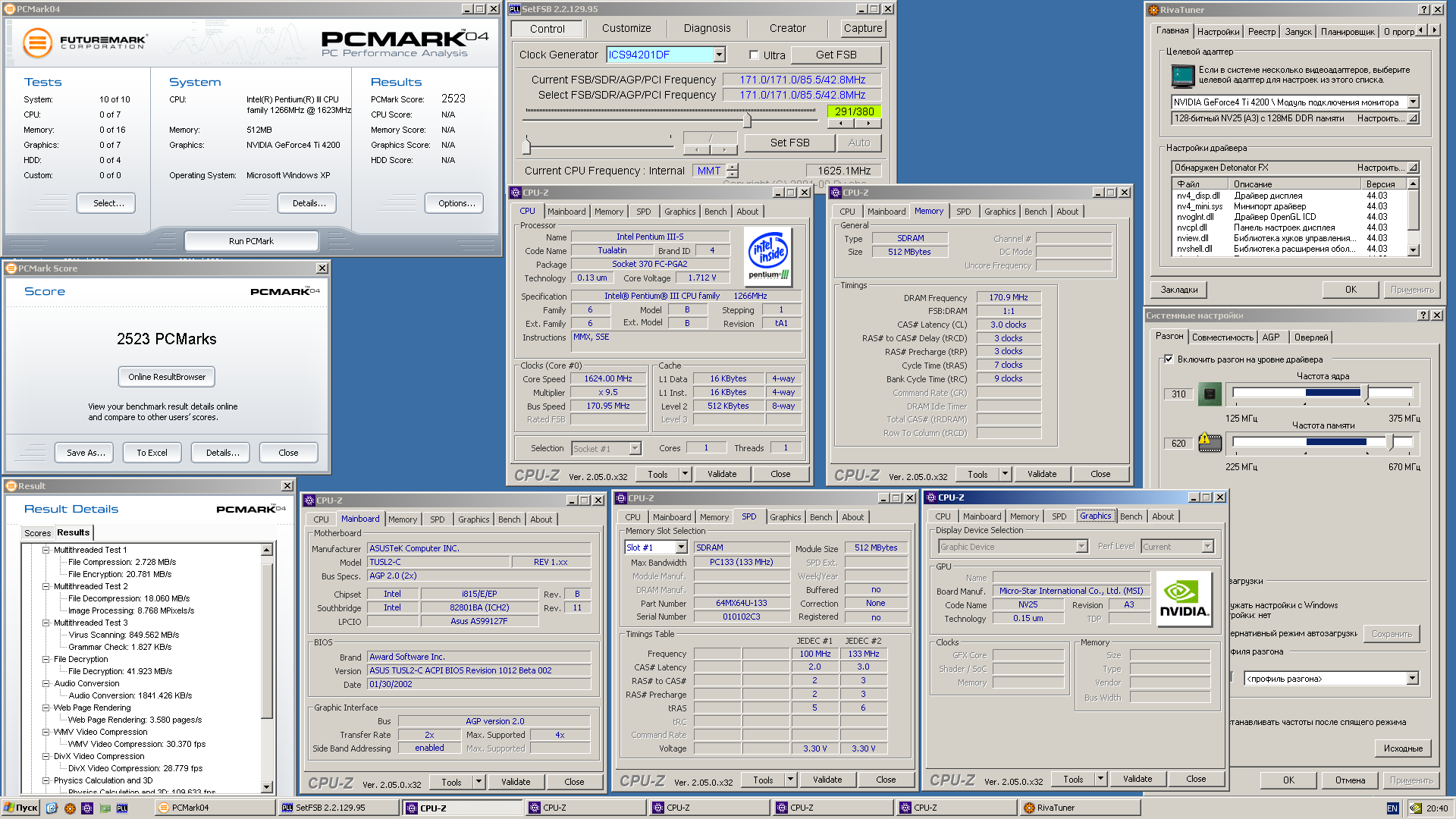Click the left tab-scroll arrow in RivaTuner tabs
Image resolution: width=1456 pixels, height=819 pixels.
(1421, 30)
